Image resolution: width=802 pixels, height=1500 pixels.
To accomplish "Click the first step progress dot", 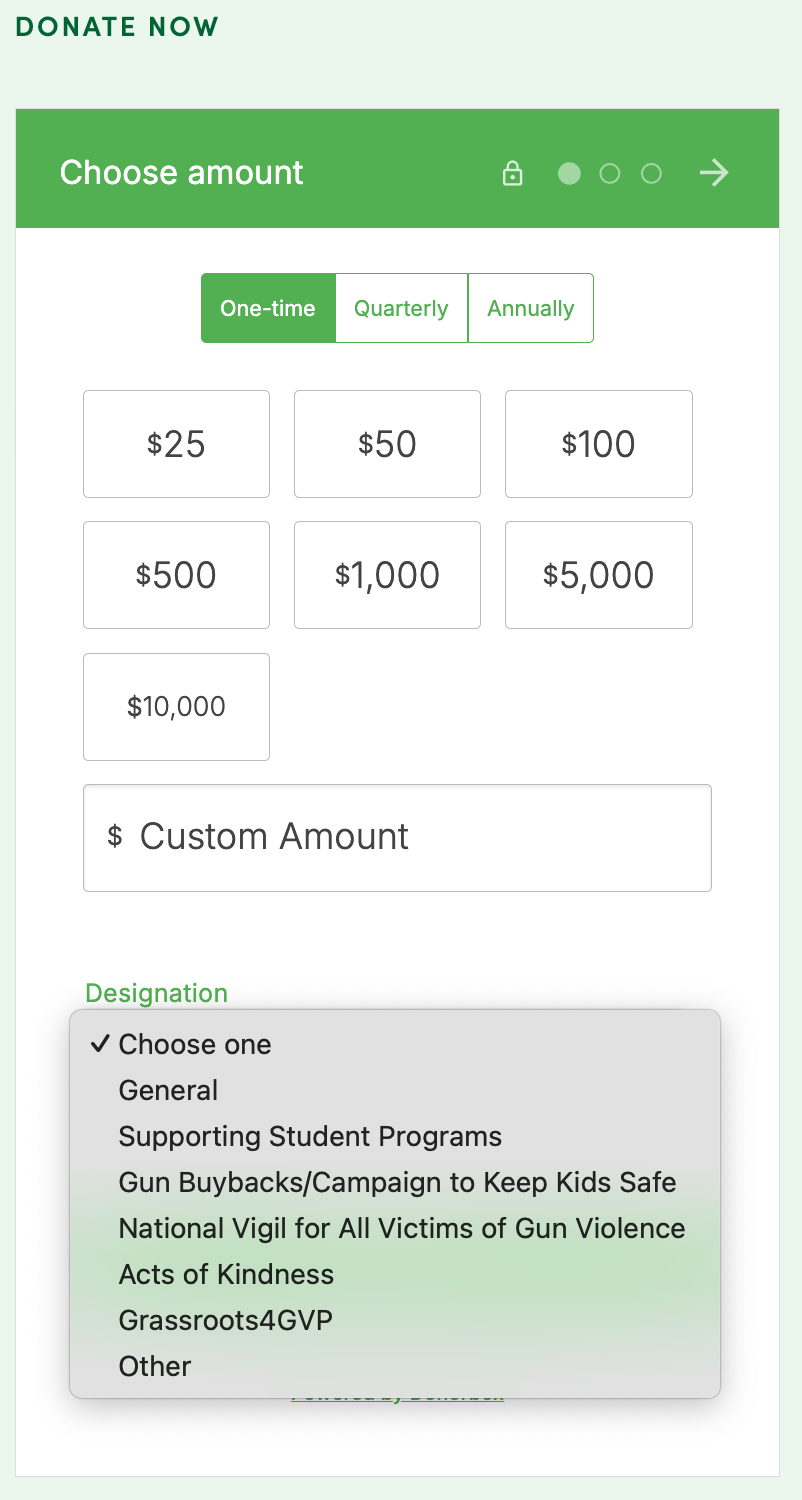I will click(569, 174).
